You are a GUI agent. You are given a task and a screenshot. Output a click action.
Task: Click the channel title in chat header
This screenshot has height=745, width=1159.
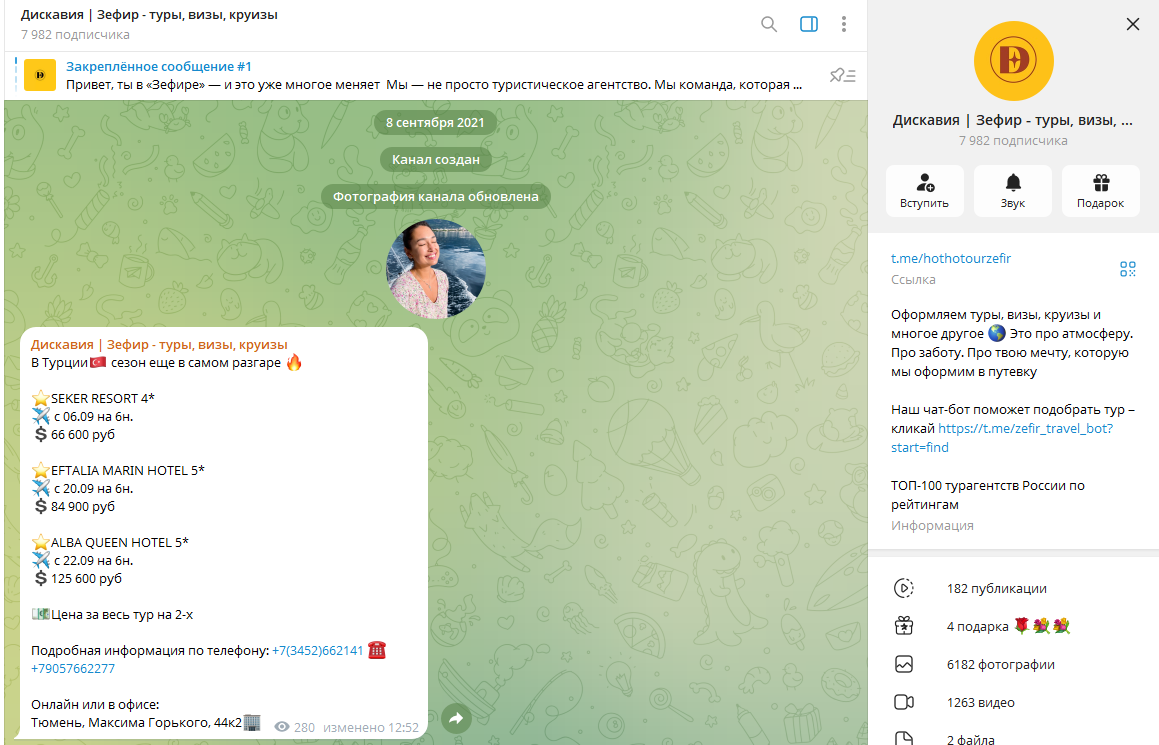[149, 15]
